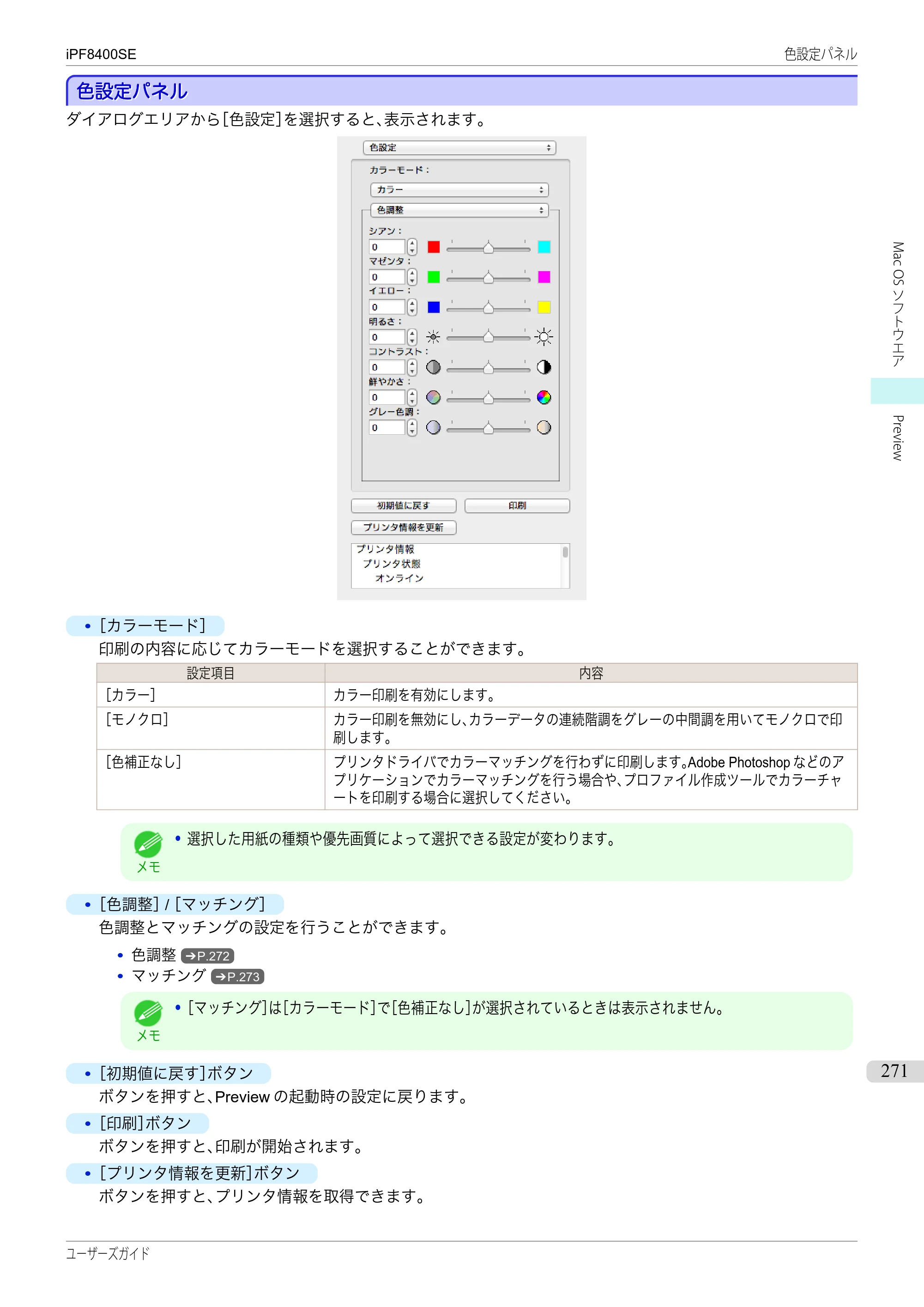Click the dim sun brightness icon
Viewport: 924px width, 1307px height.
[434, 337]
